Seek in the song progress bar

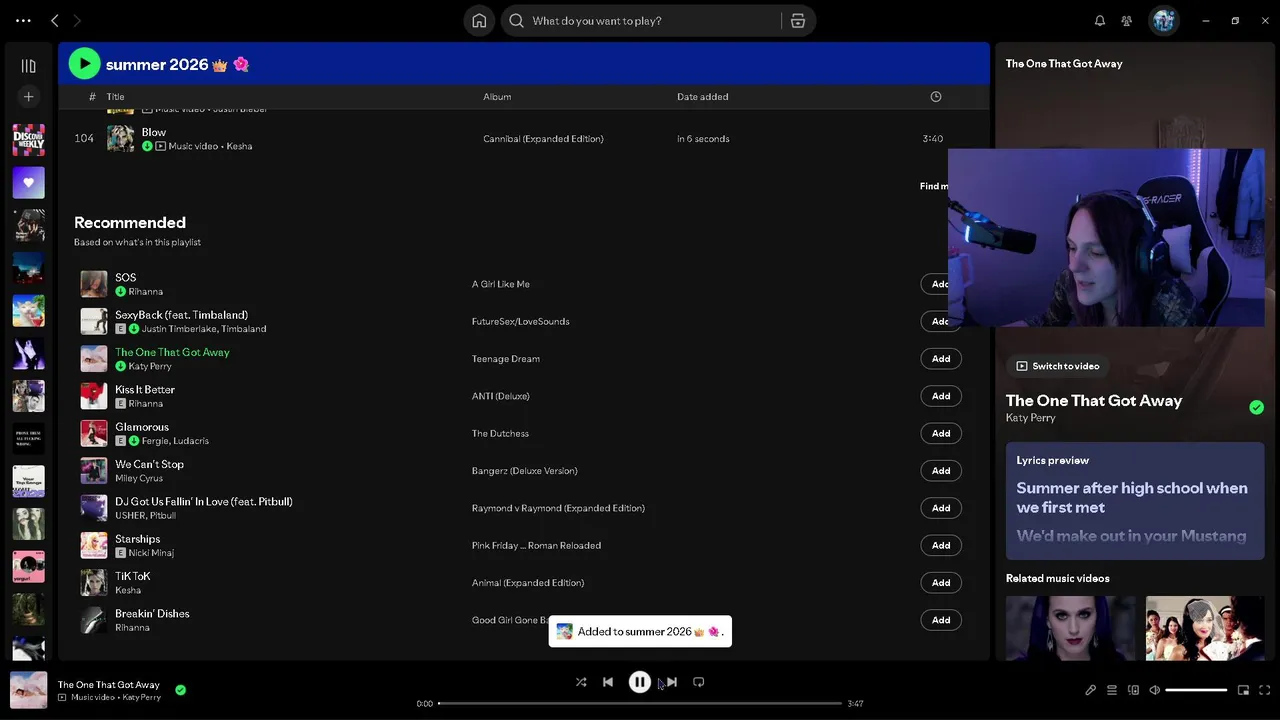coord(640,703)
